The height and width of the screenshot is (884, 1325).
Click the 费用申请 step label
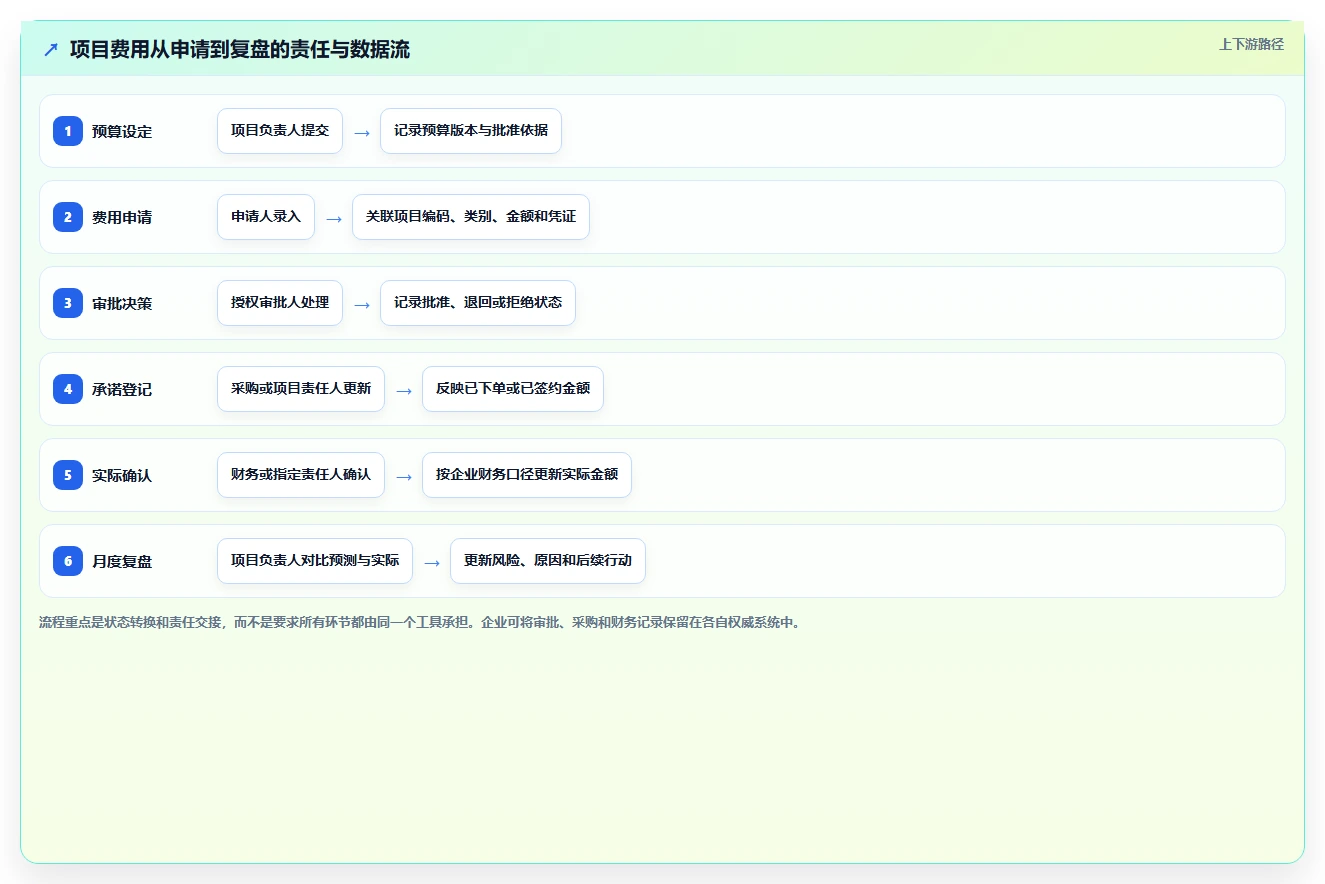pyautogui.click(x=122, y=218)
